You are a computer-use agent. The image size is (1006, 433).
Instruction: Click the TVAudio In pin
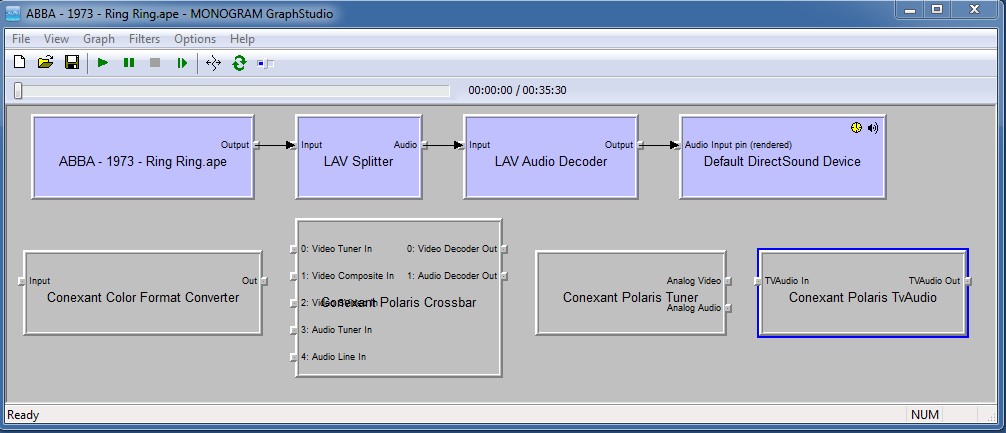(757, 281)
